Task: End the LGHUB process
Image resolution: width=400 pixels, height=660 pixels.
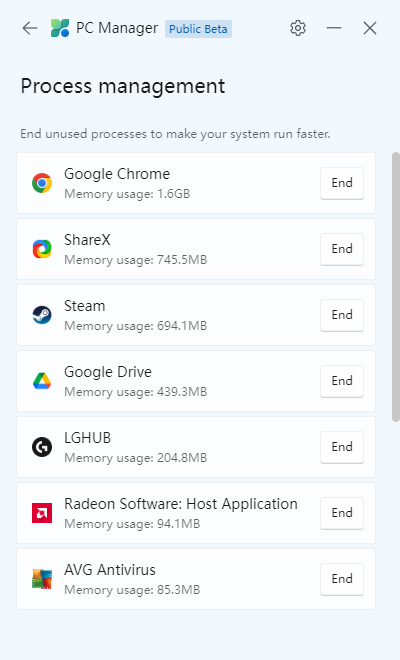Action: [x=342, y=447]
